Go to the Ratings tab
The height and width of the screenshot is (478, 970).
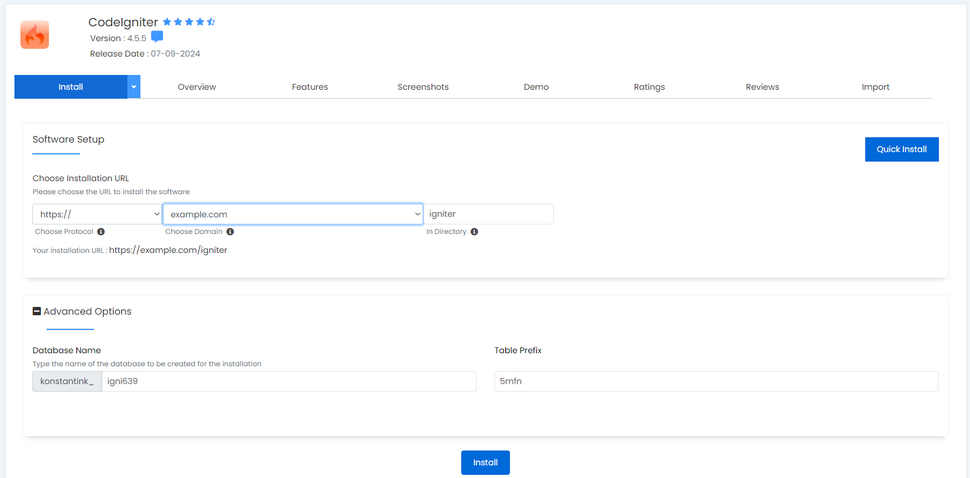650,87
